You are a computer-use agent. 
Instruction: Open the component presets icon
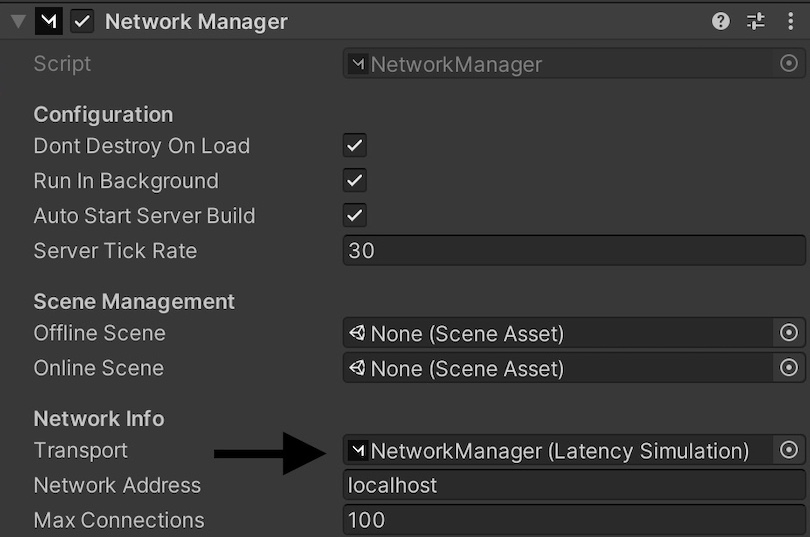756,21
